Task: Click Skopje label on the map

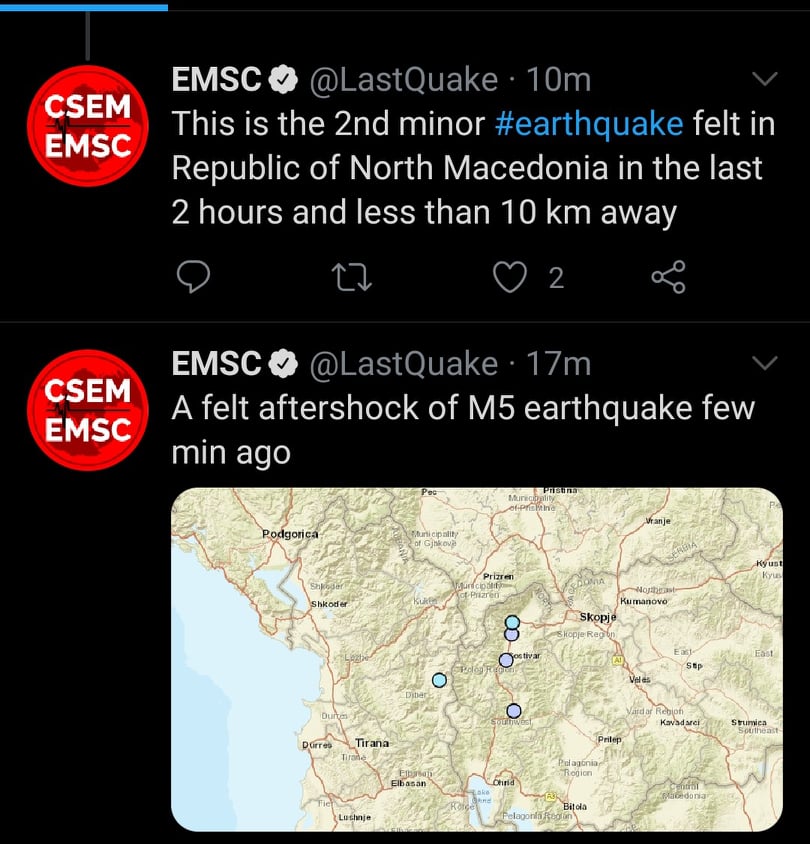Action: point(599,617)
